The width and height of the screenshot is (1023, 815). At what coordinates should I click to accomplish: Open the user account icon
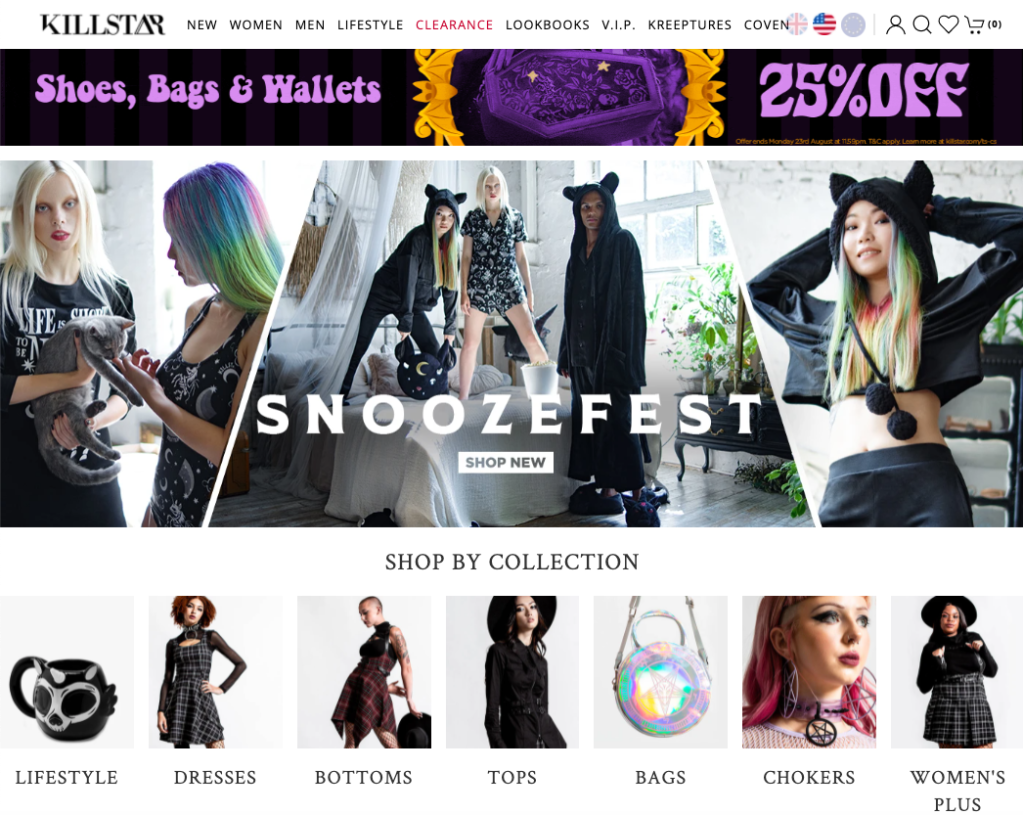pos(895,25)
